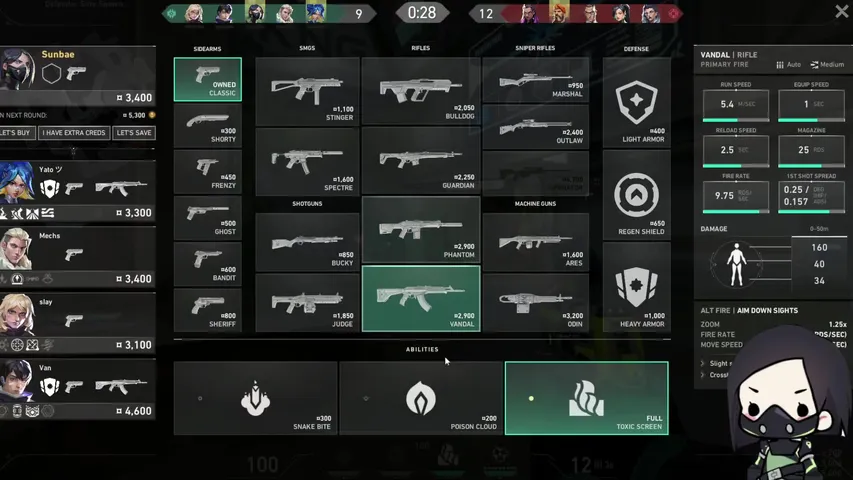This screenshot has width=853, height=480.
Task: Click the MACHINE GUNS category header
Action: [x=535, y=204]
